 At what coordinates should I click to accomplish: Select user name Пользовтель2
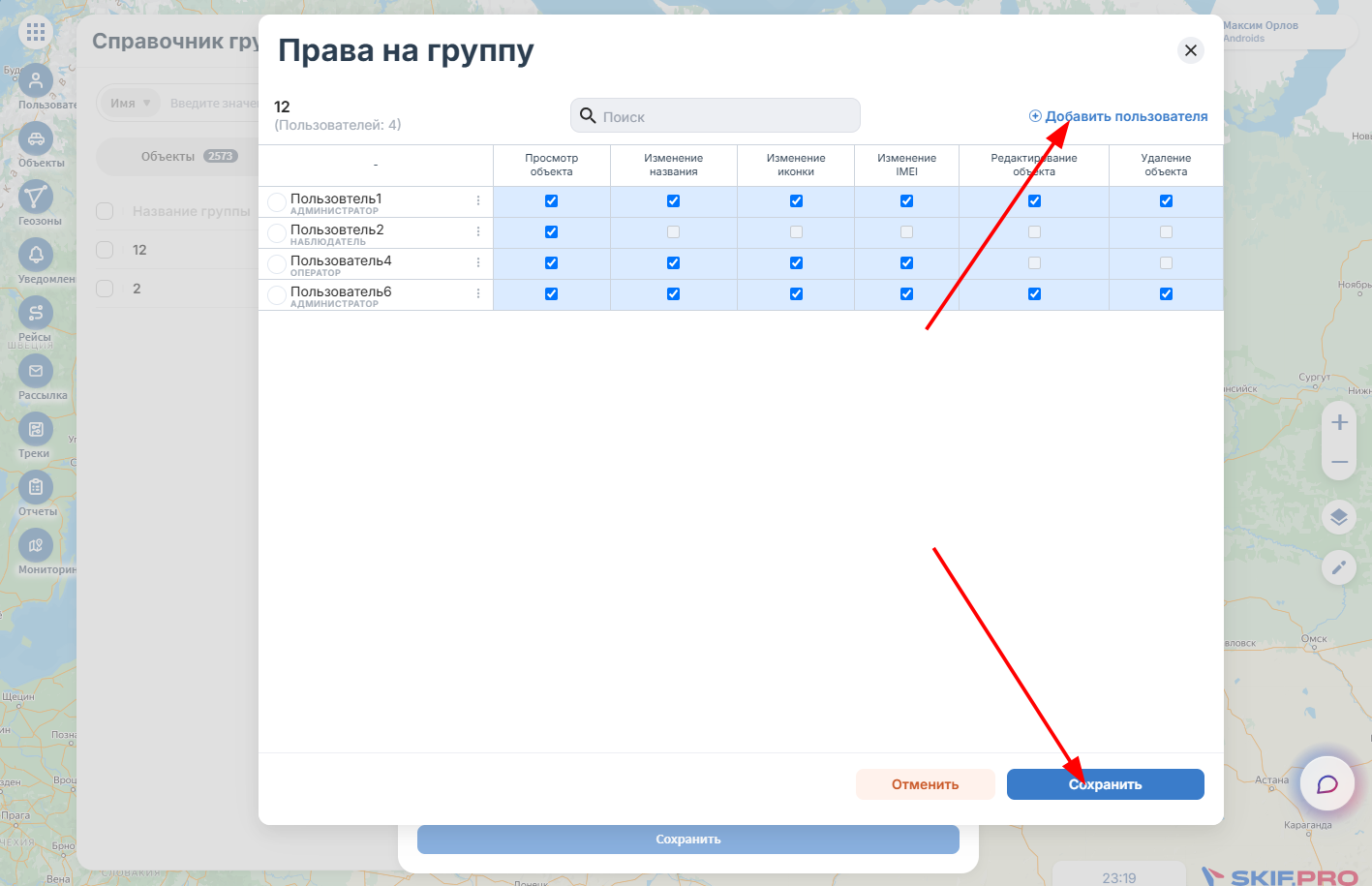337,229
